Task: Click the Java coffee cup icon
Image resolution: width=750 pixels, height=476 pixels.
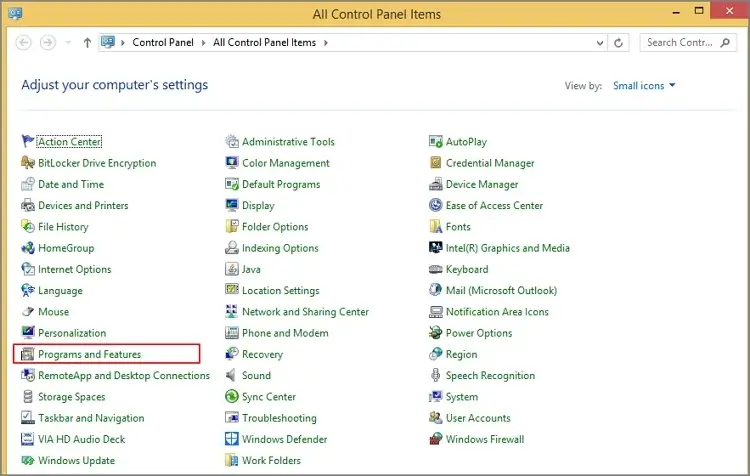Action: (232, 269)
